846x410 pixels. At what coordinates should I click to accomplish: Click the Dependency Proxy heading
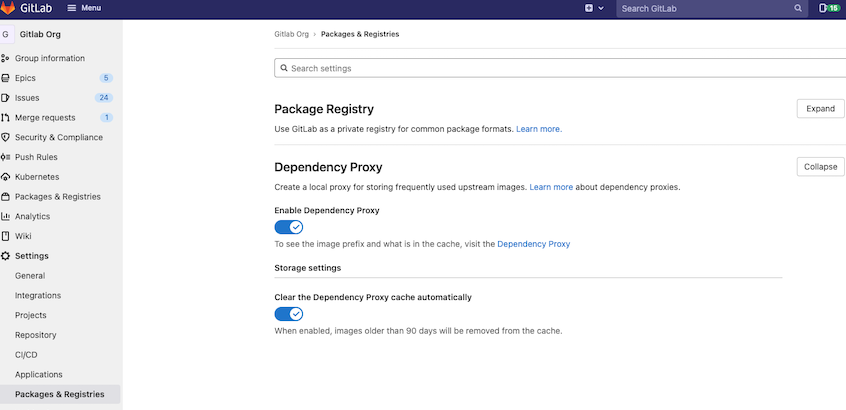(328, 167)
